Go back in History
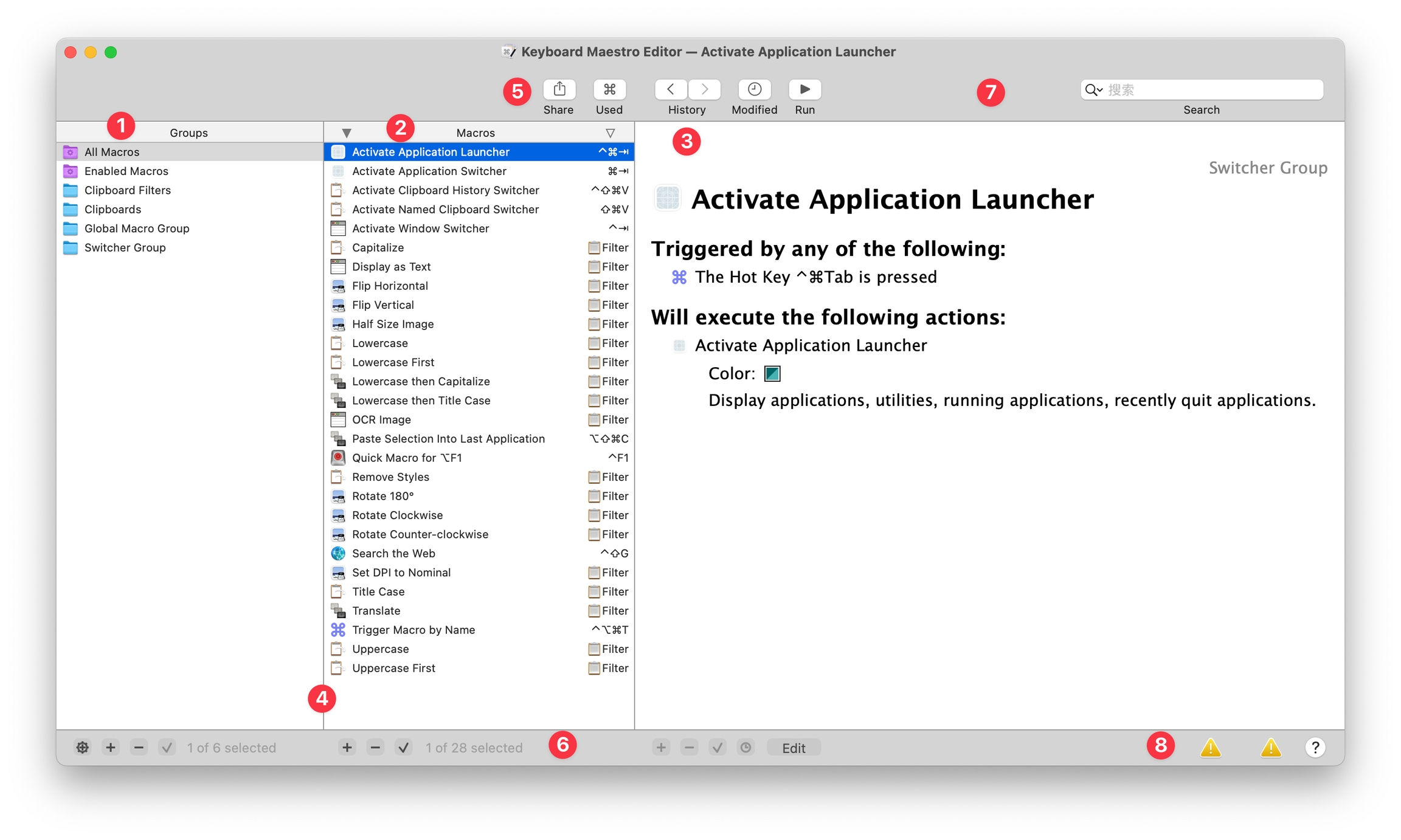This screenshot has width=1401, height=840. pyautogui.click(x=671, y=89)
